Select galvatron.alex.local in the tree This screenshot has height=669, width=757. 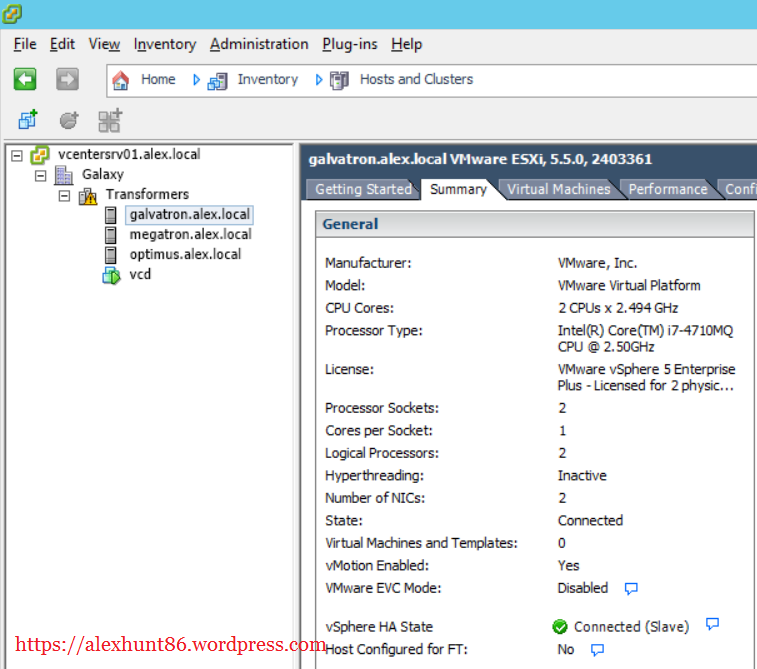click(189, 214)
